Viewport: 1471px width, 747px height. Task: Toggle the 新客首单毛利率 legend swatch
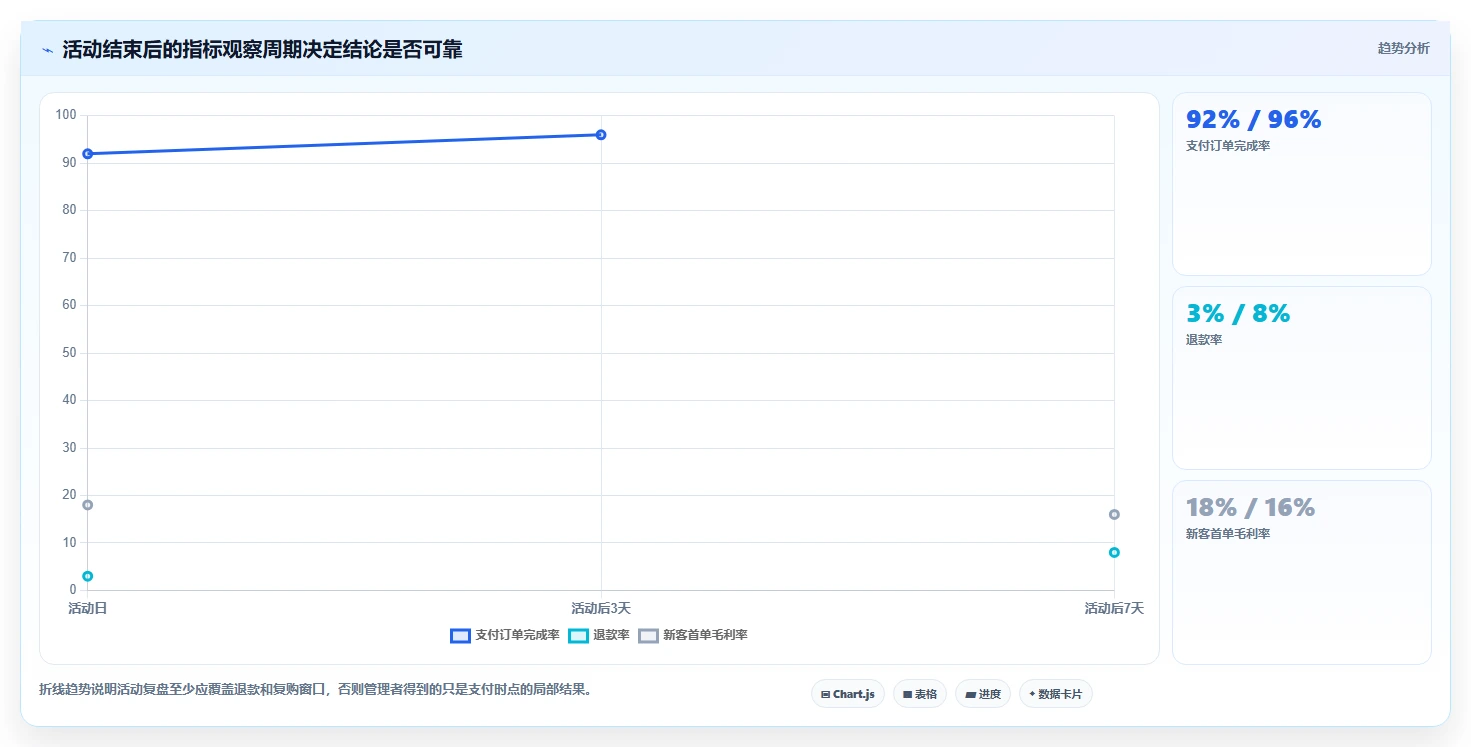click(x=648, y=635)
